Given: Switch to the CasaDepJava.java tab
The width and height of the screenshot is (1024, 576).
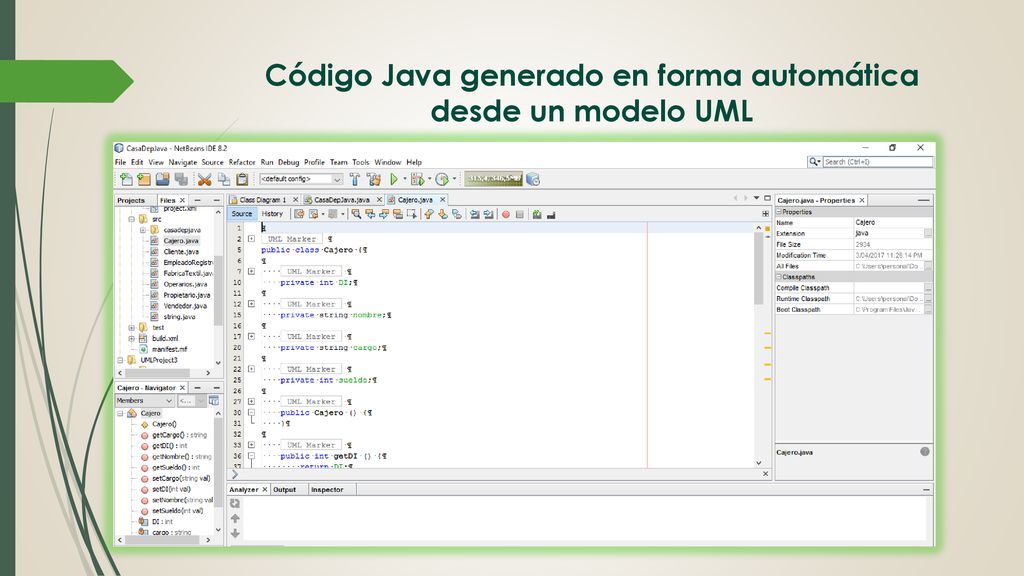Looking at the screenshot, I should (x=342, y=200).
